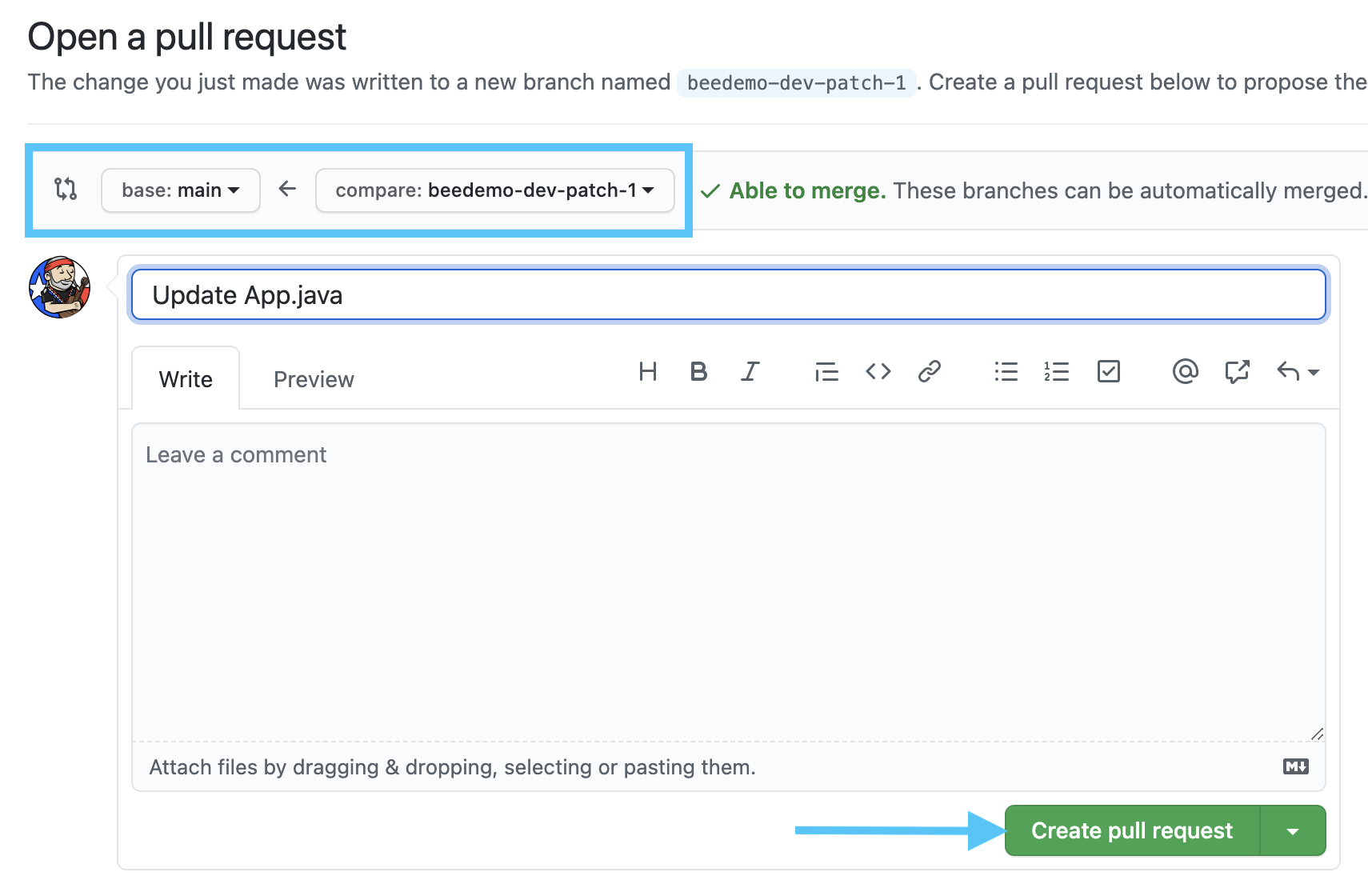Image resolution: width=1368 pixels, height=896 pixels.
Task: Open the compare branch selector
Action: [x=494, y=190]
